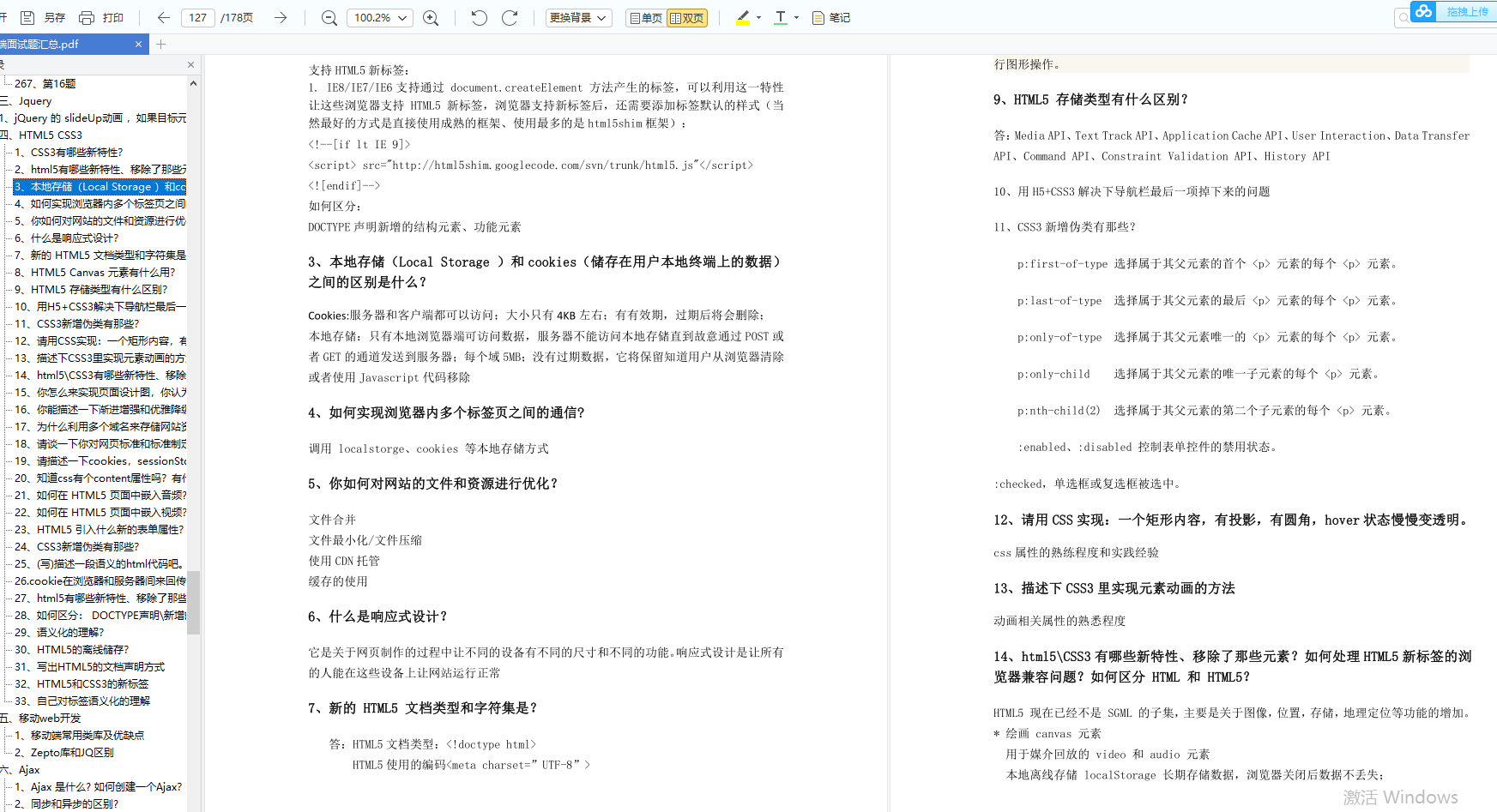Select the text underline annotation tool
The height and width of the screenshot is (812, 1497).
pyautogui.click(x=782, y=17)
